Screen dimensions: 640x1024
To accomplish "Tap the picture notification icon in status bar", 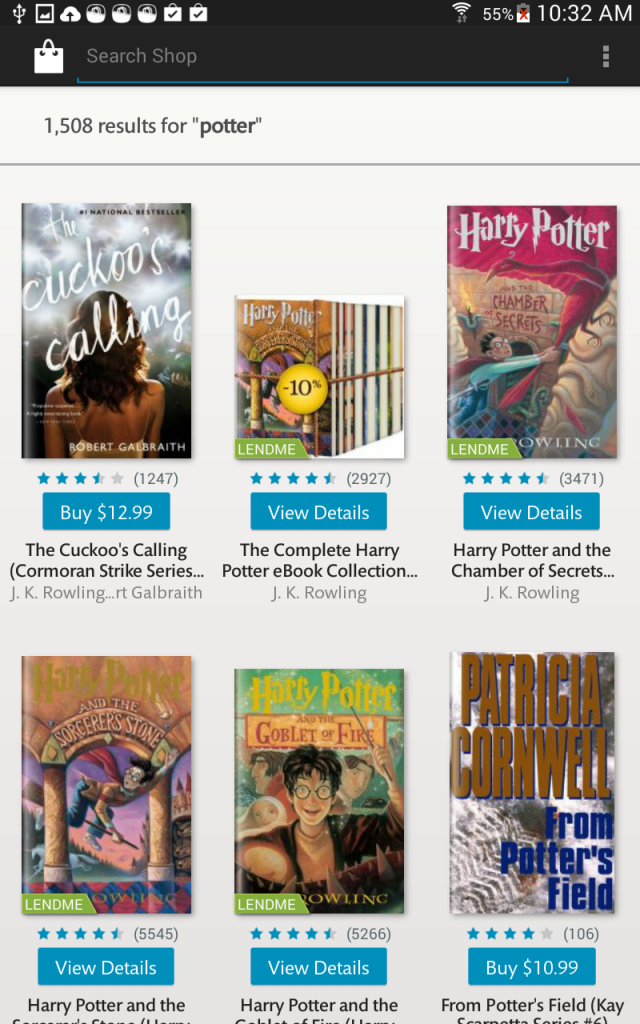I will click(x=44, y=13).
